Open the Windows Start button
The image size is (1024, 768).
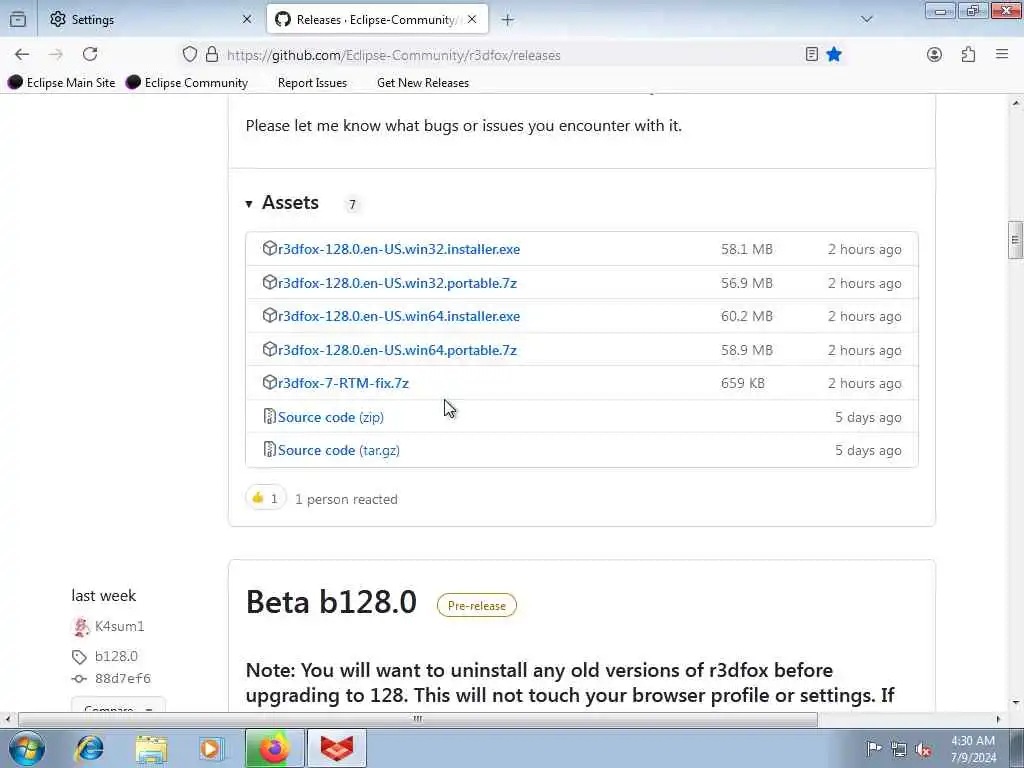coord(27,748)
